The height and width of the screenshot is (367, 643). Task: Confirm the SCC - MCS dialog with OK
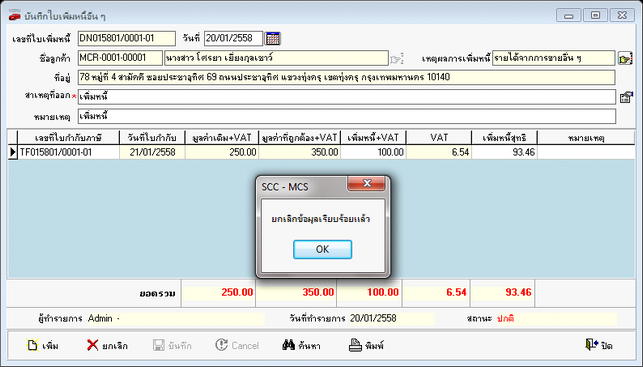coord(322,249)
